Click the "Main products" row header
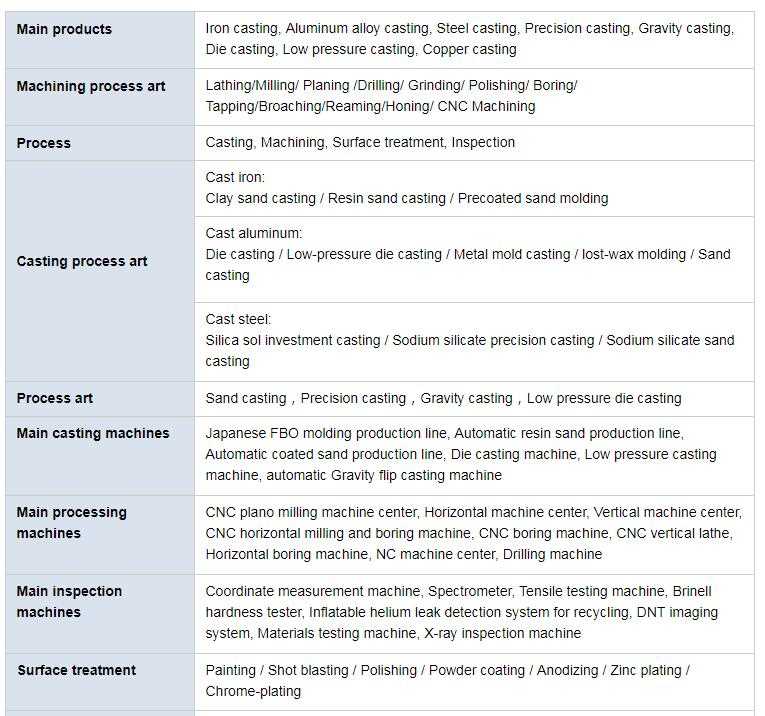Screen dimensions: 765x716 click(x=64, y=29)
